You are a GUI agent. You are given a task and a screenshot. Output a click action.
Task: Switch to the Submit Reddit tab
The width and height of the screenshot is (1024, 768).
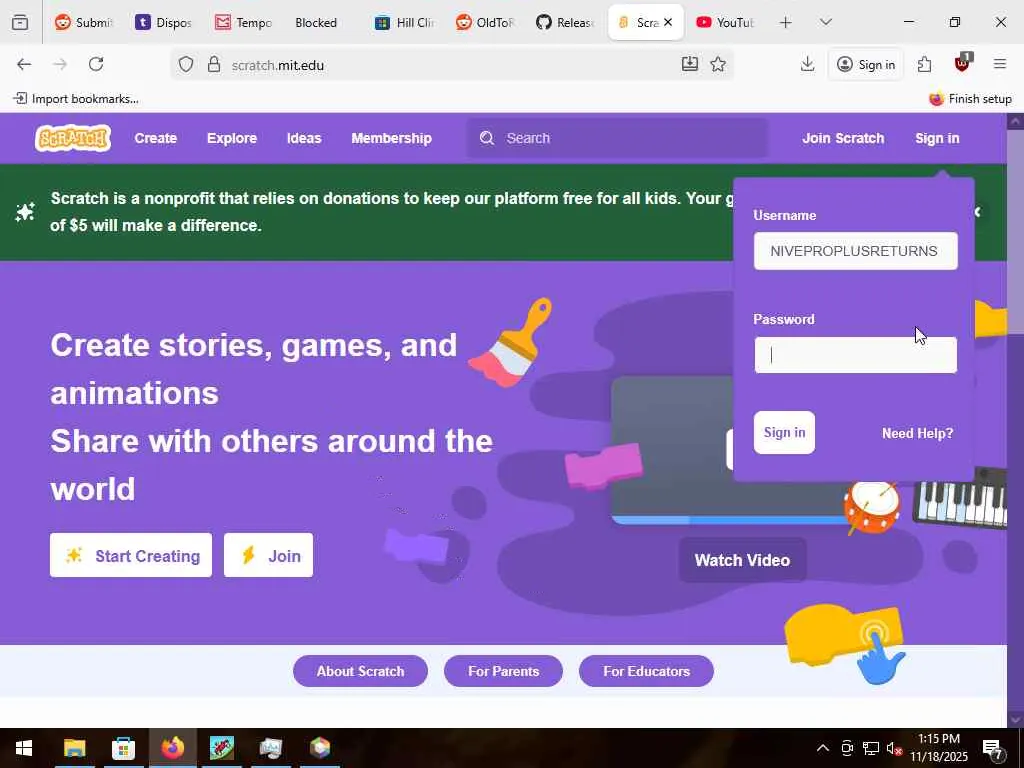click(x=84, y=22)
